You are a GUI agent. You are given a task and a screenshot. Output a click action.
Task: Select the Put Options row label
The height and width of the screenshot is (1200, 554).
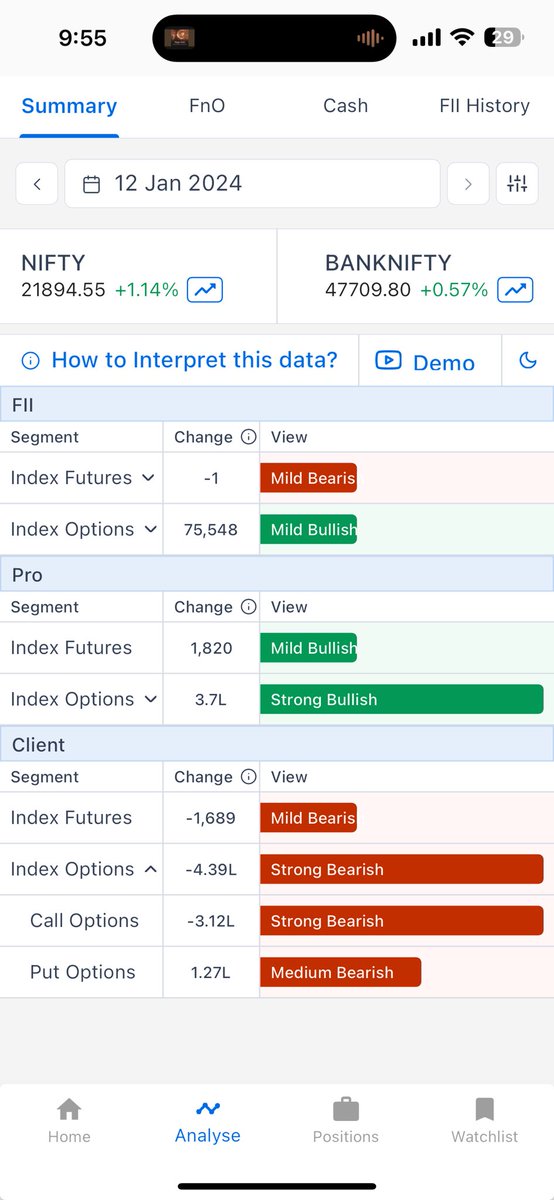click(x=83, y=972)
